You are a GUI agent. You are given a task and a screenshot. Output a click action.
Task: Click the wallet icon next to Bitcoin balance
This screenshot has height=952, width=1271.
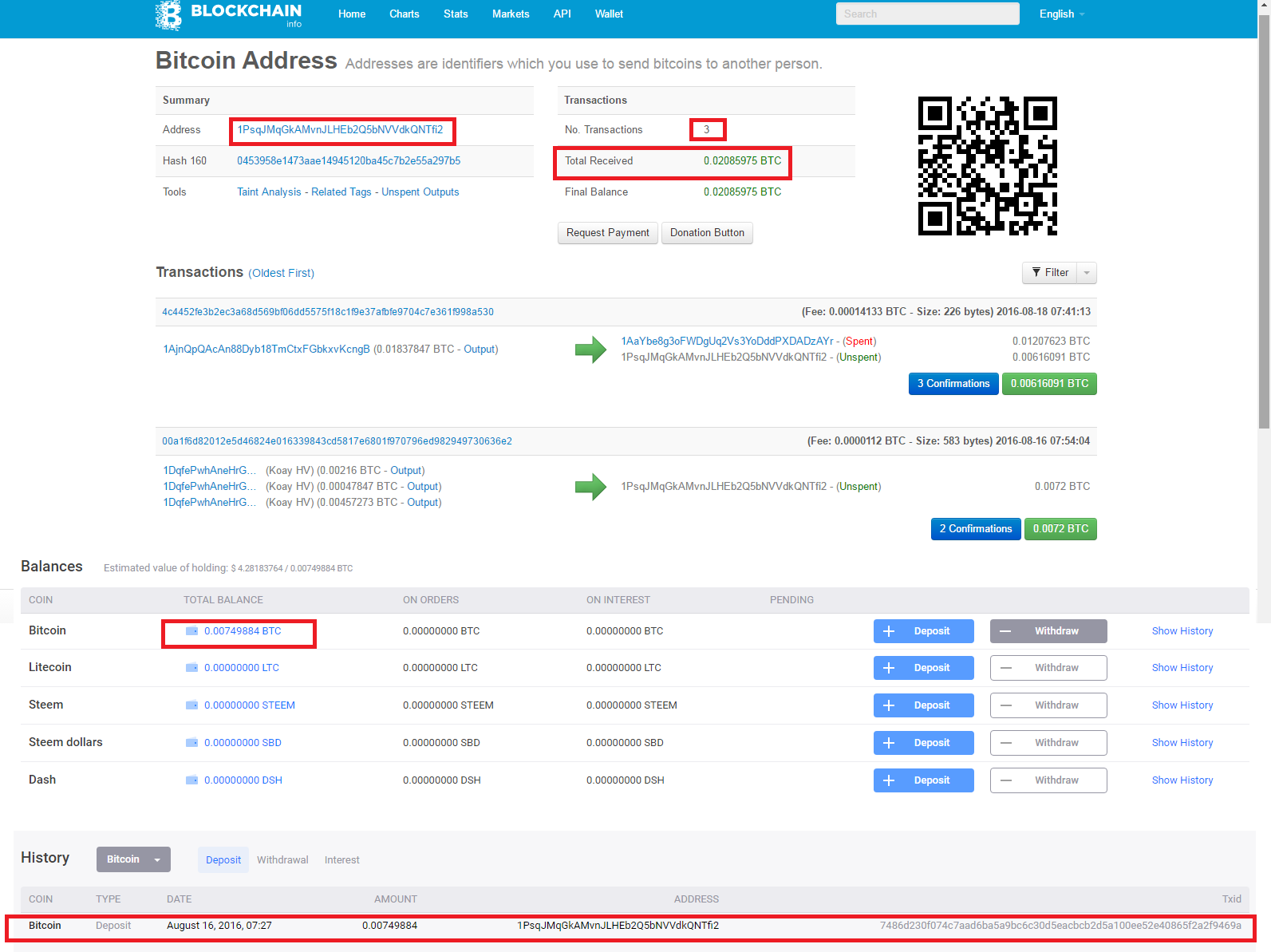coord(191,631)
